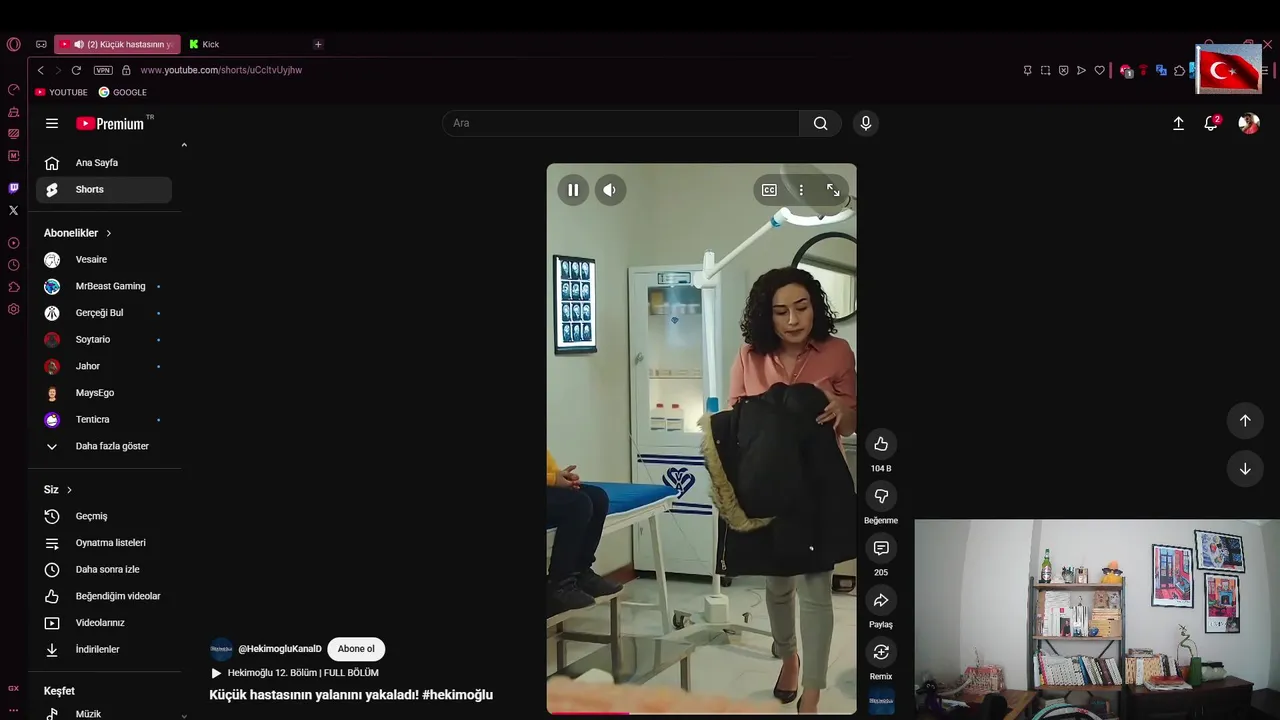Open Beğendiğim videolar
1280x720 pixels.
click(x=104, y=596)
